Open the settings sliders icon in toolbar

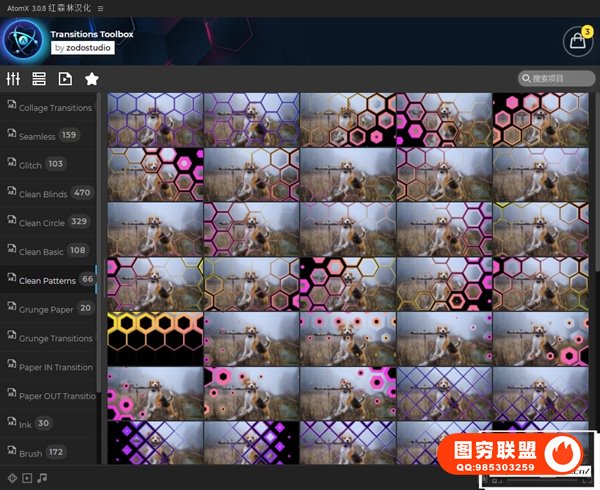13,79
